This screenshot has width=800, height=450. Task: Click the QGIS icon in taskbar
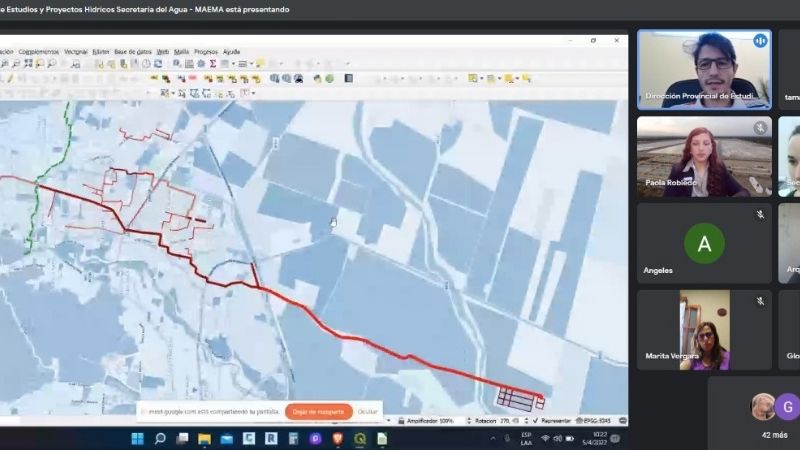click(360, 438)
